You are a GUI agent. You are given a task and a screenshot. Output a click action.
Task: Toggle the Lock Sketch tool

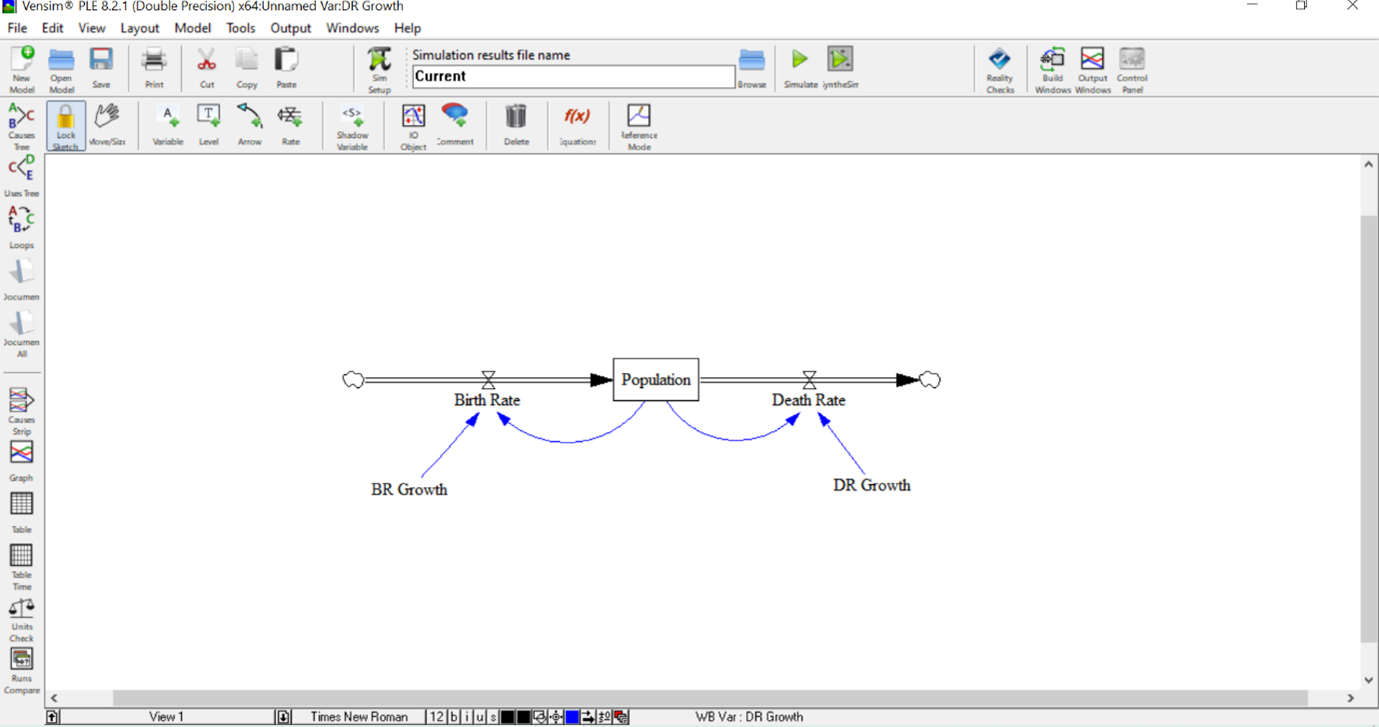[x=65, y=126]
